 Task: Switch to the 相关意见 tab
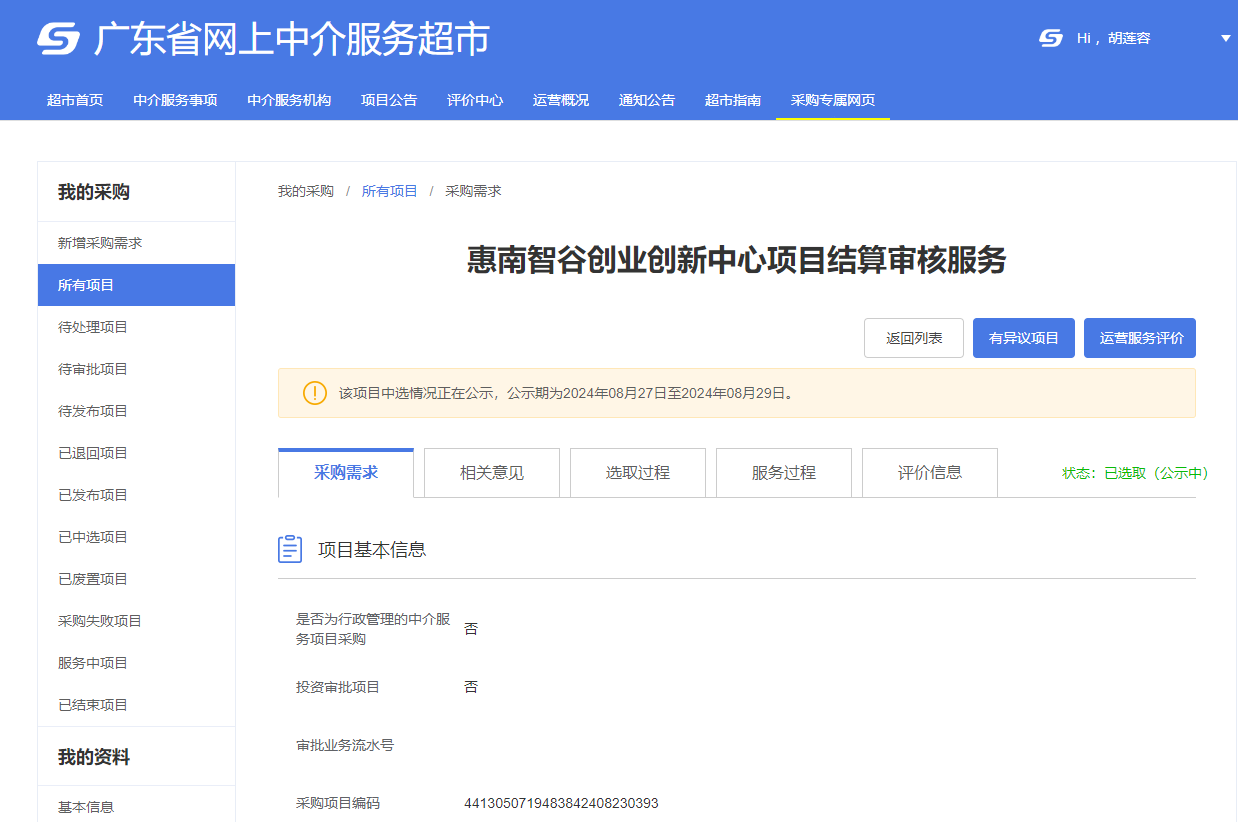pyautogui.click(x=491, y=472)
